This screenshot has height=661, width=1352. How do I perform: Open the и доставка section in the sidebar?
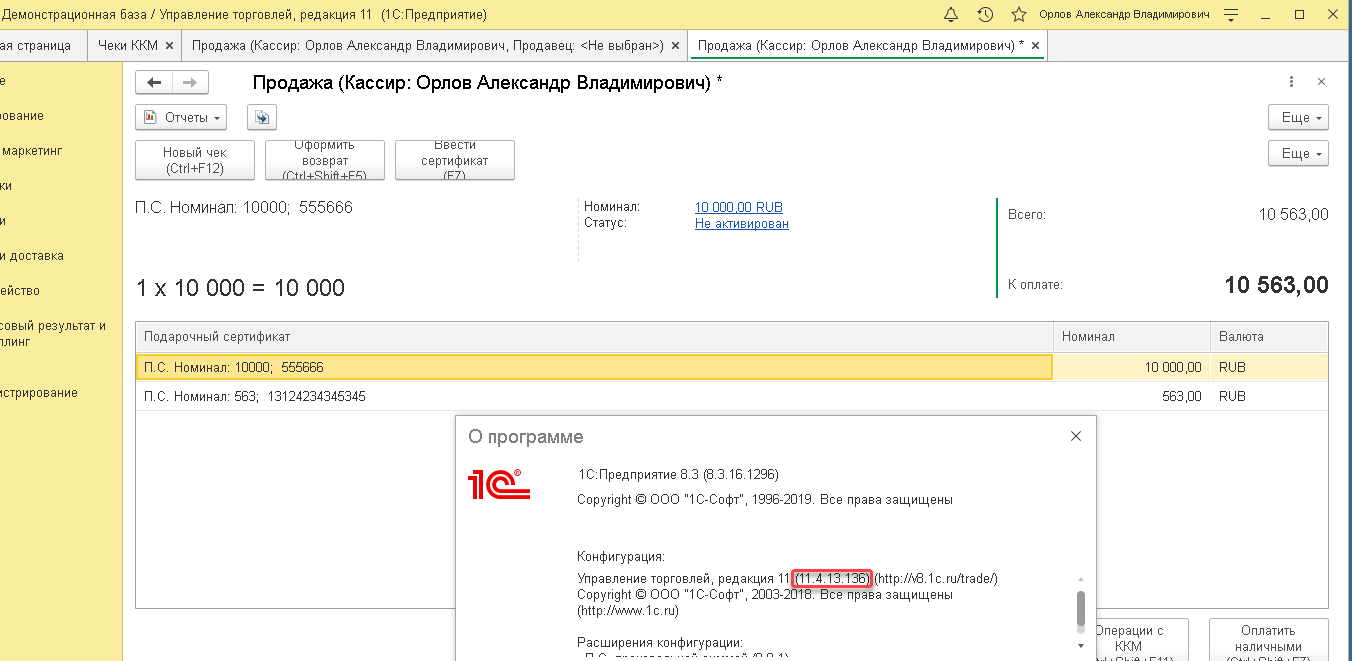32,255
